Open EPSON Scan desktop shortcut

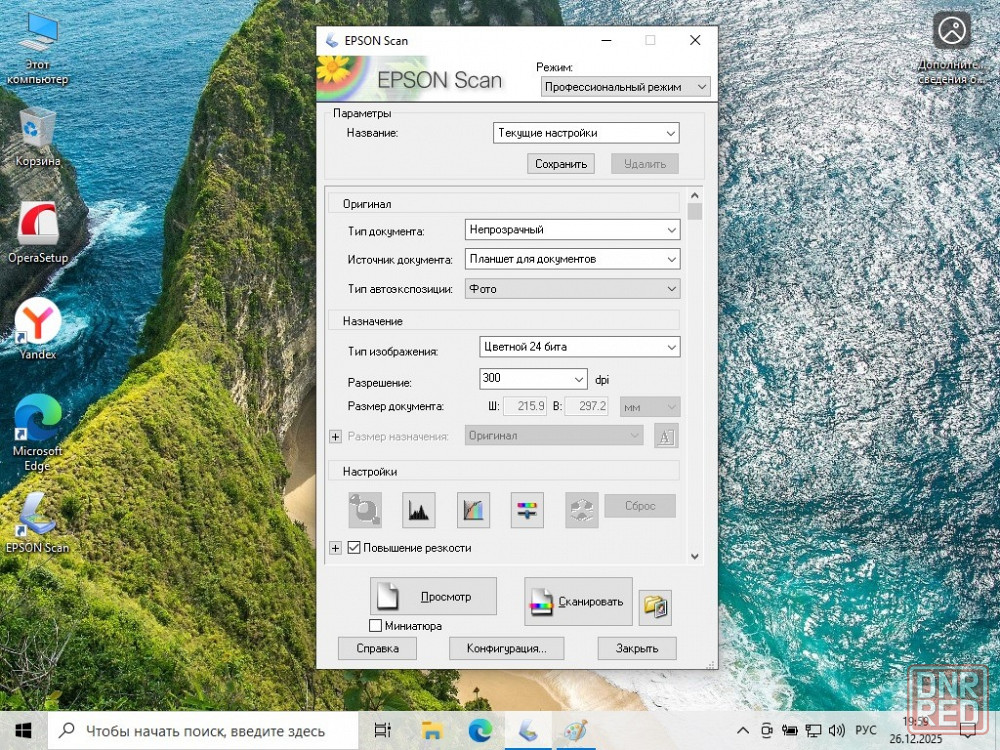click(37, 523)
